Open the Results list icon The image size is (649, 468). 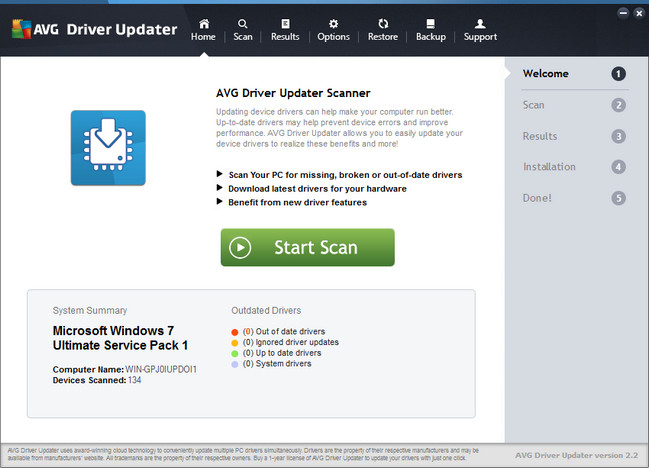coord(285,23)
